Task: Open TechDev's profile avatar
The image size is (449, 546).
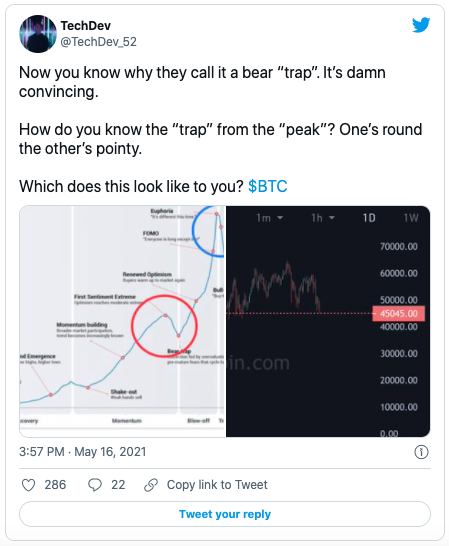Action: 38,34
